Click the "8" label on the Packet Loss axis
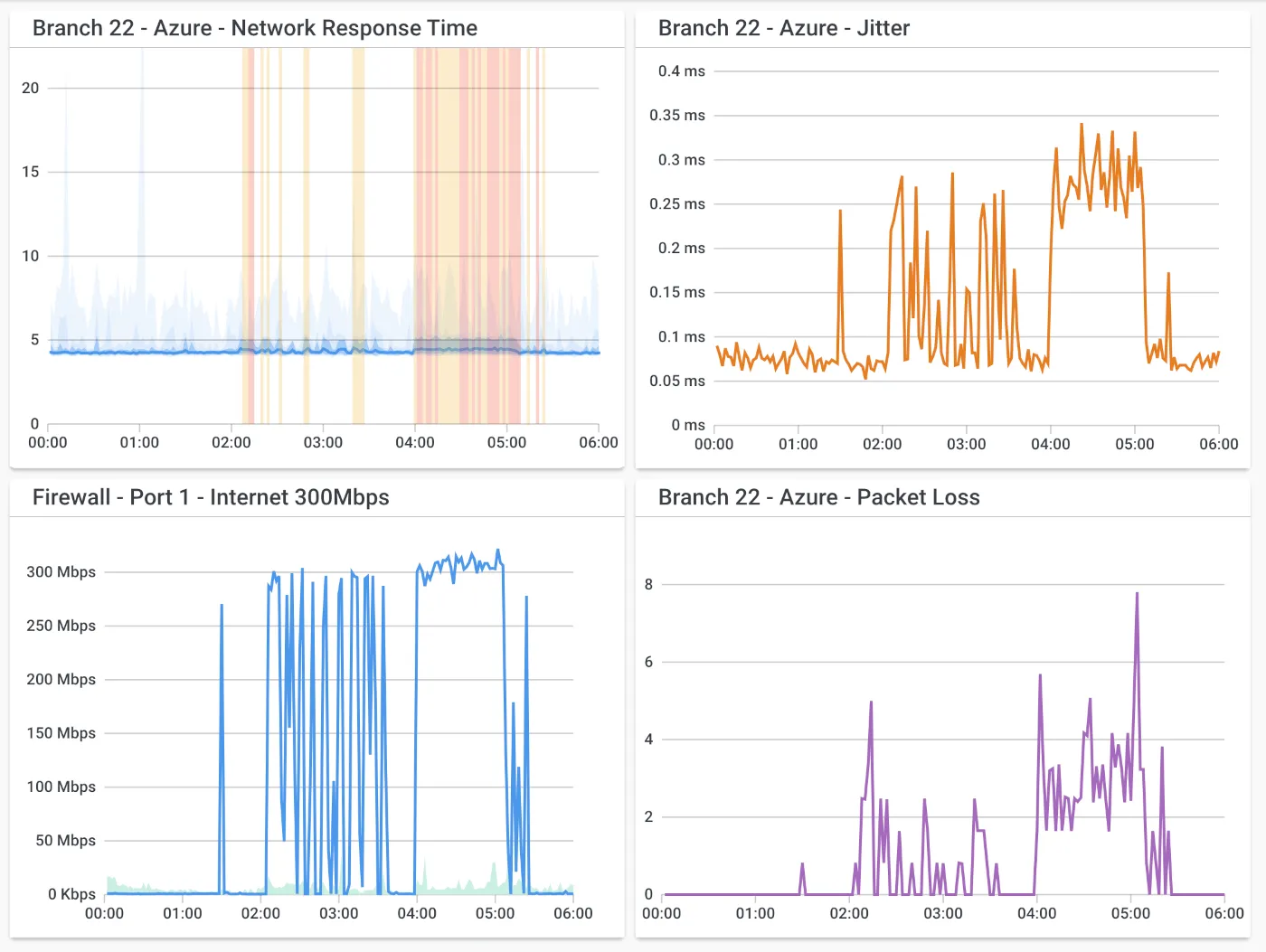The image size is (1266, 952). click(x=648, y=585)
